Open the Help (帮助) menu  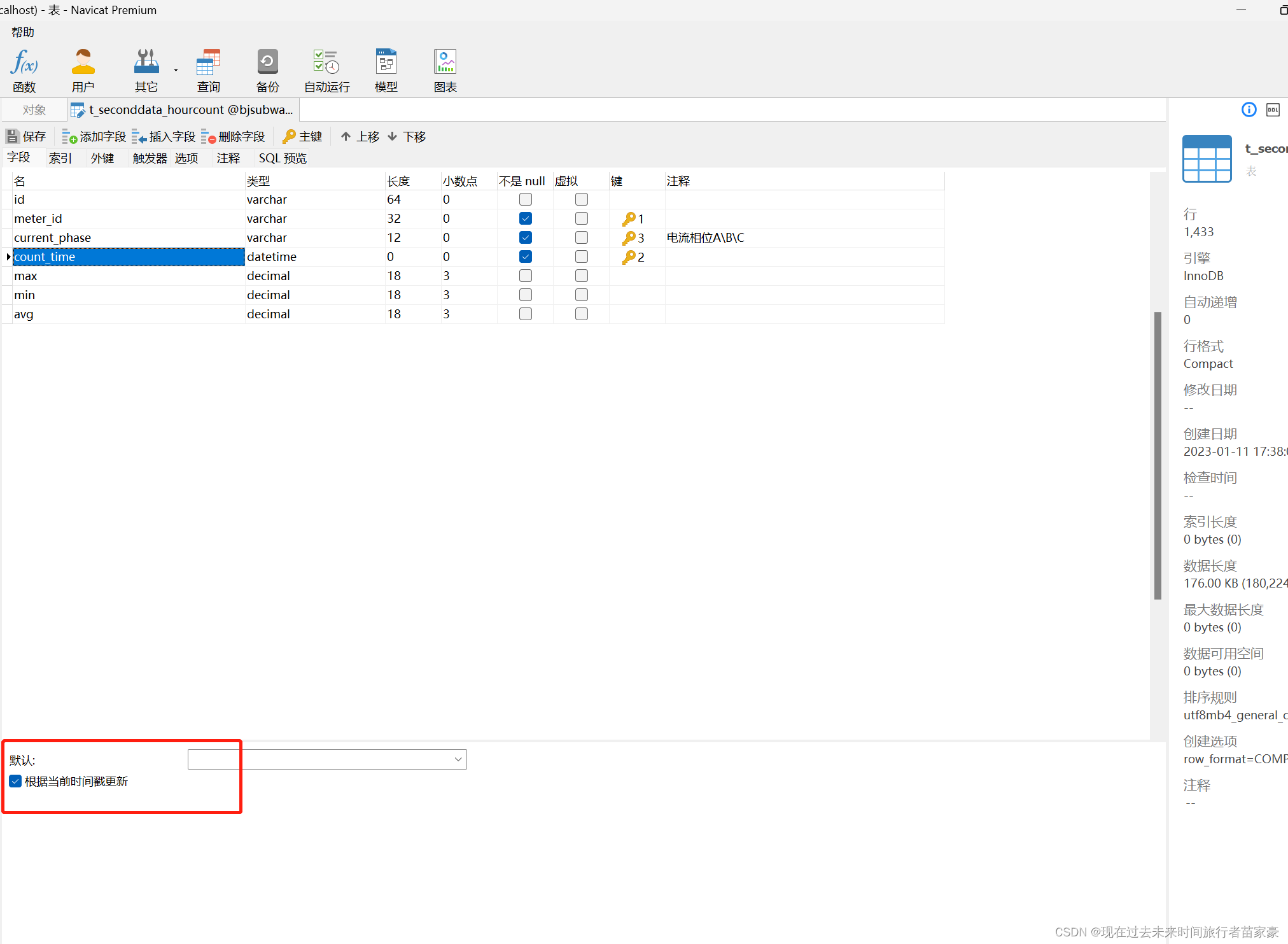click(23, 32)
